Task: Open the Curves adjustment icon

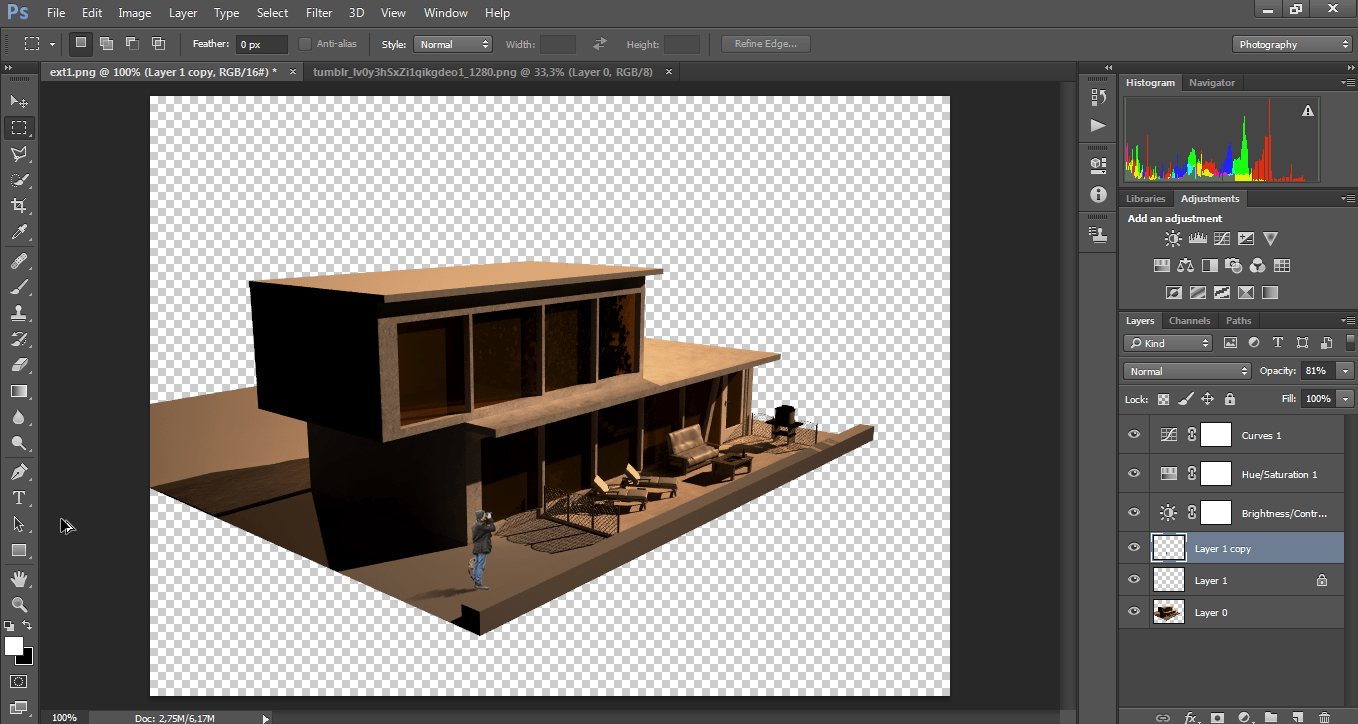Action: pyautogui.click(x=1221, y=238)
